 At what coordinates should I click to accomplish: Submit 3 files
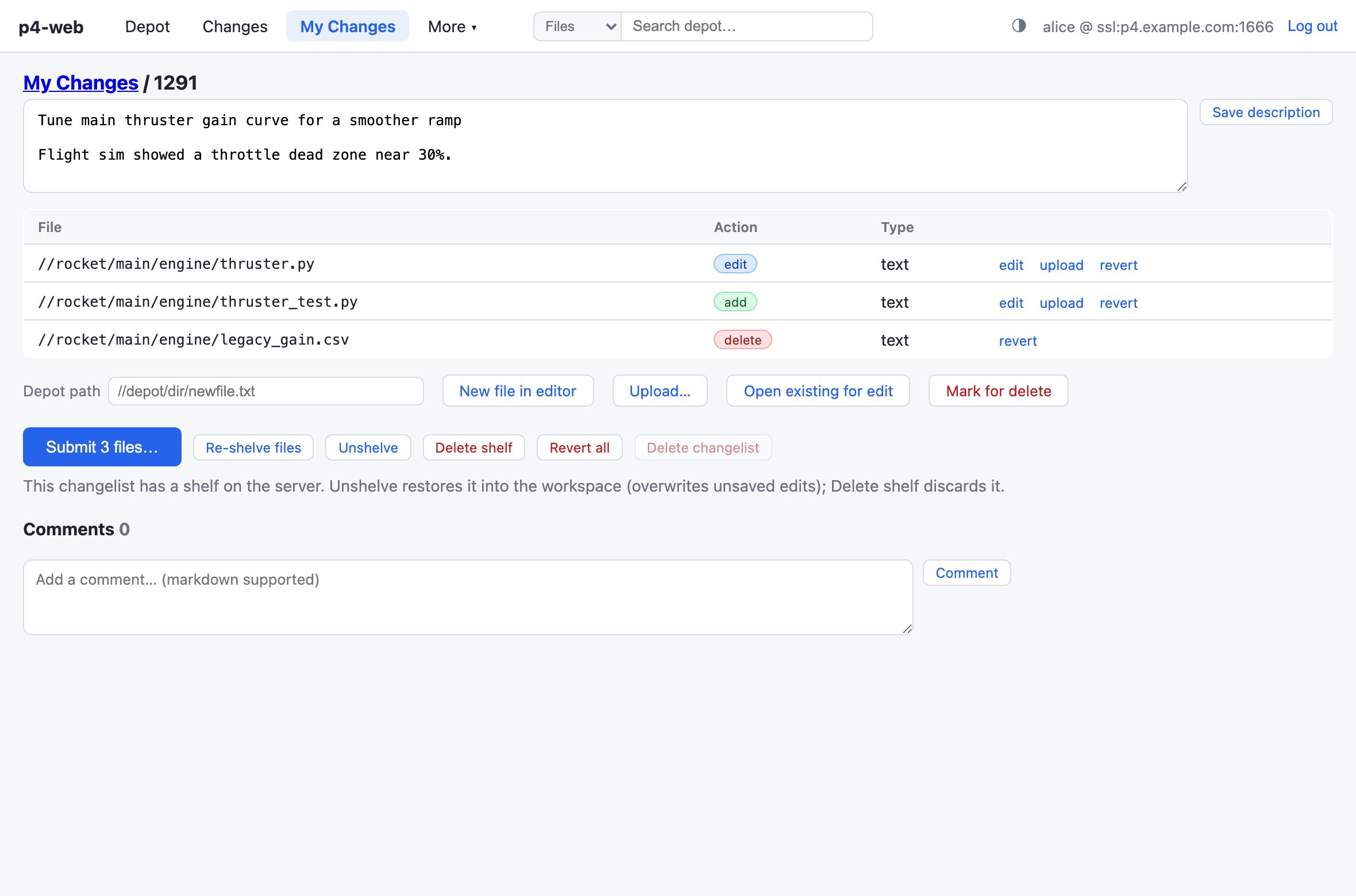point(102,447)
